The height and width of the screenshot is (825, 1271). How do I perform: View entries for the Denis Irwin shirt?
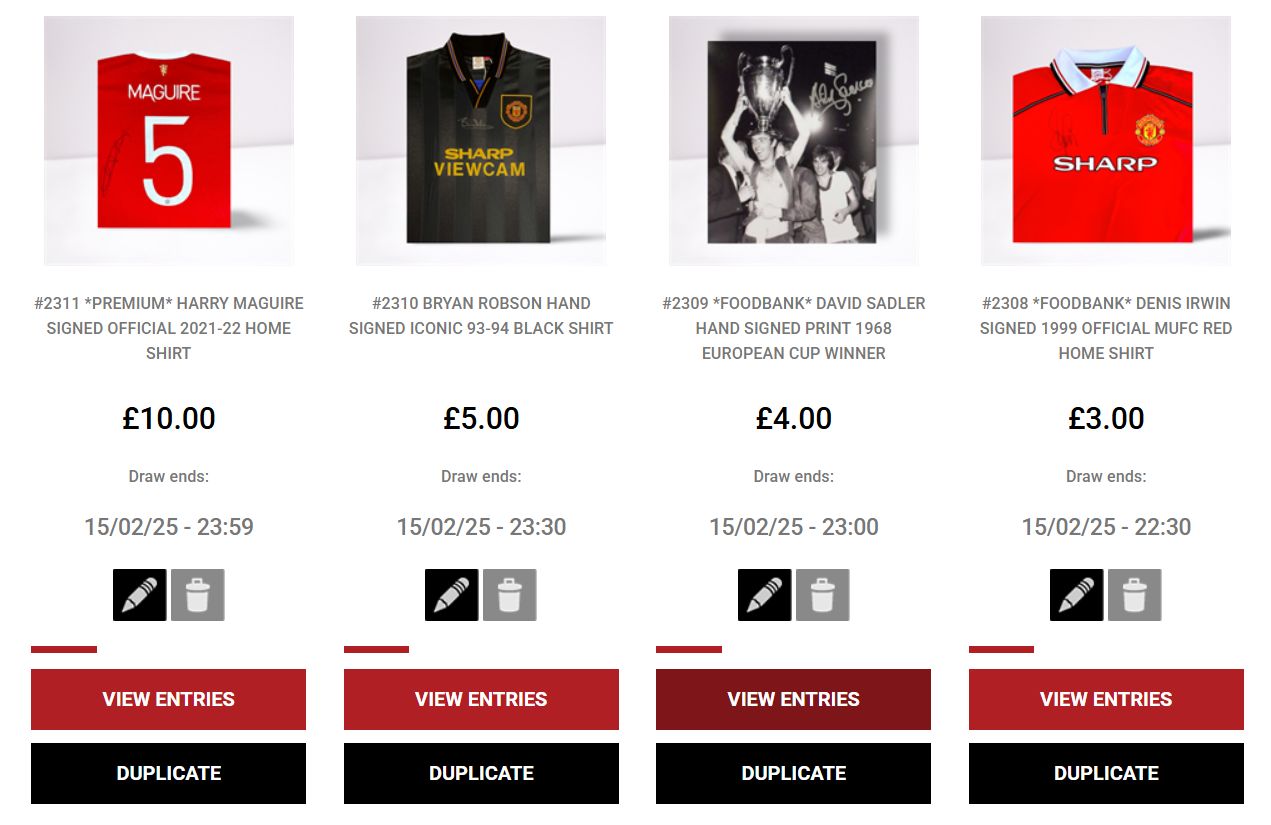coord(1106,699)
